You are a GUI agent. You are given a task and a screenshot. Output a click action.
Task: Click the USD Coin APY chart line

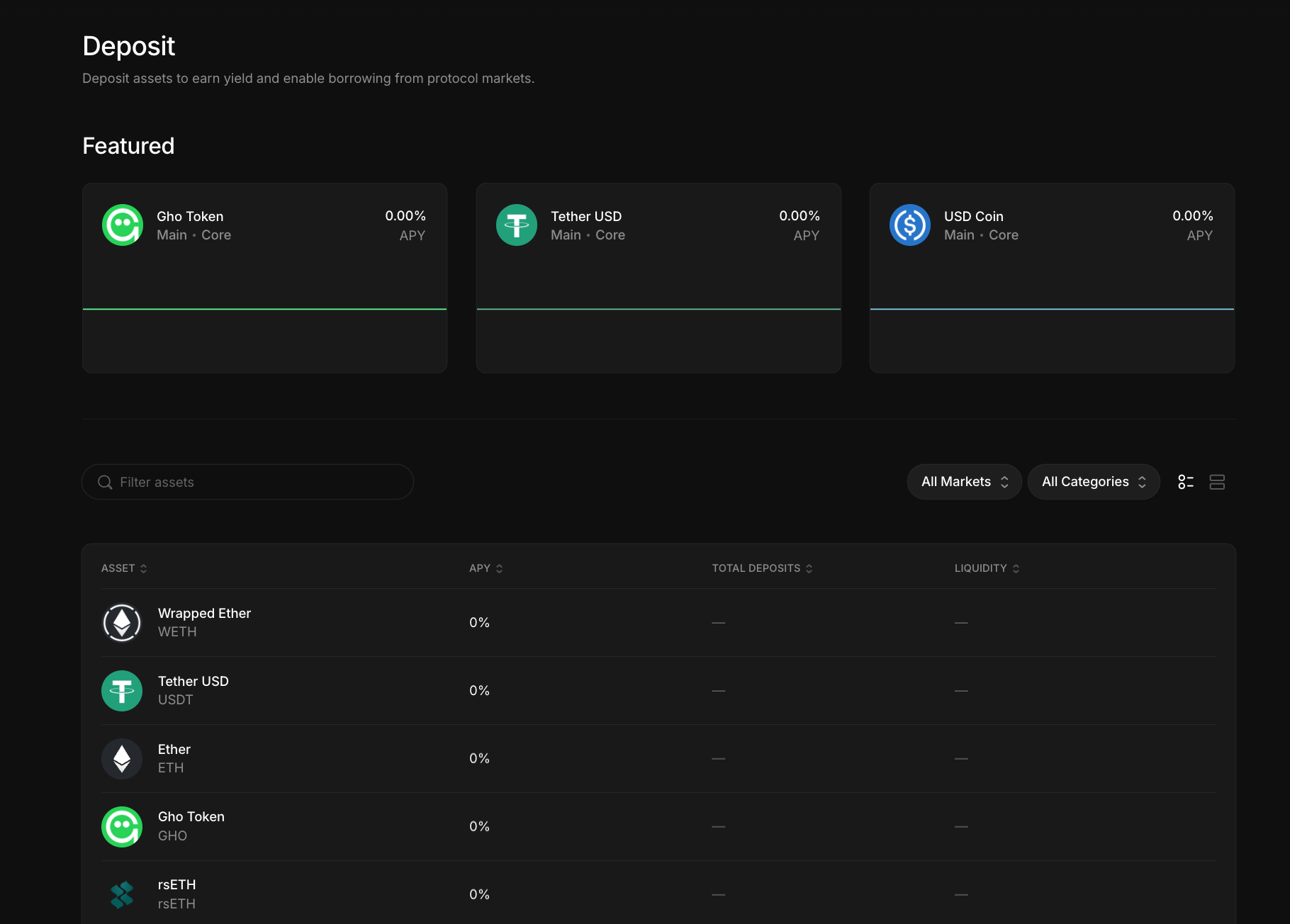(x=1052, y=309)
